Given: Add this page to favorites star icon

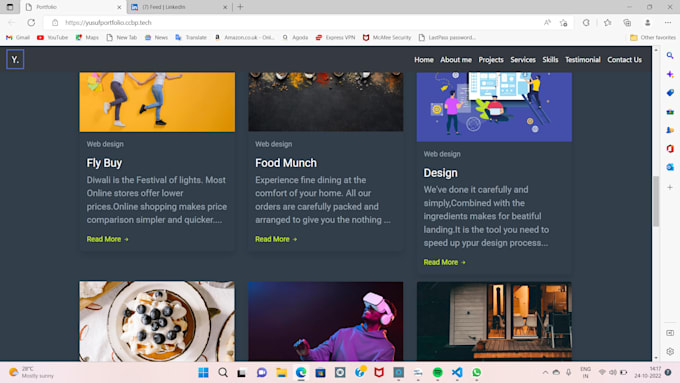Looking at the screenshot, I should [x=563, y=23].
